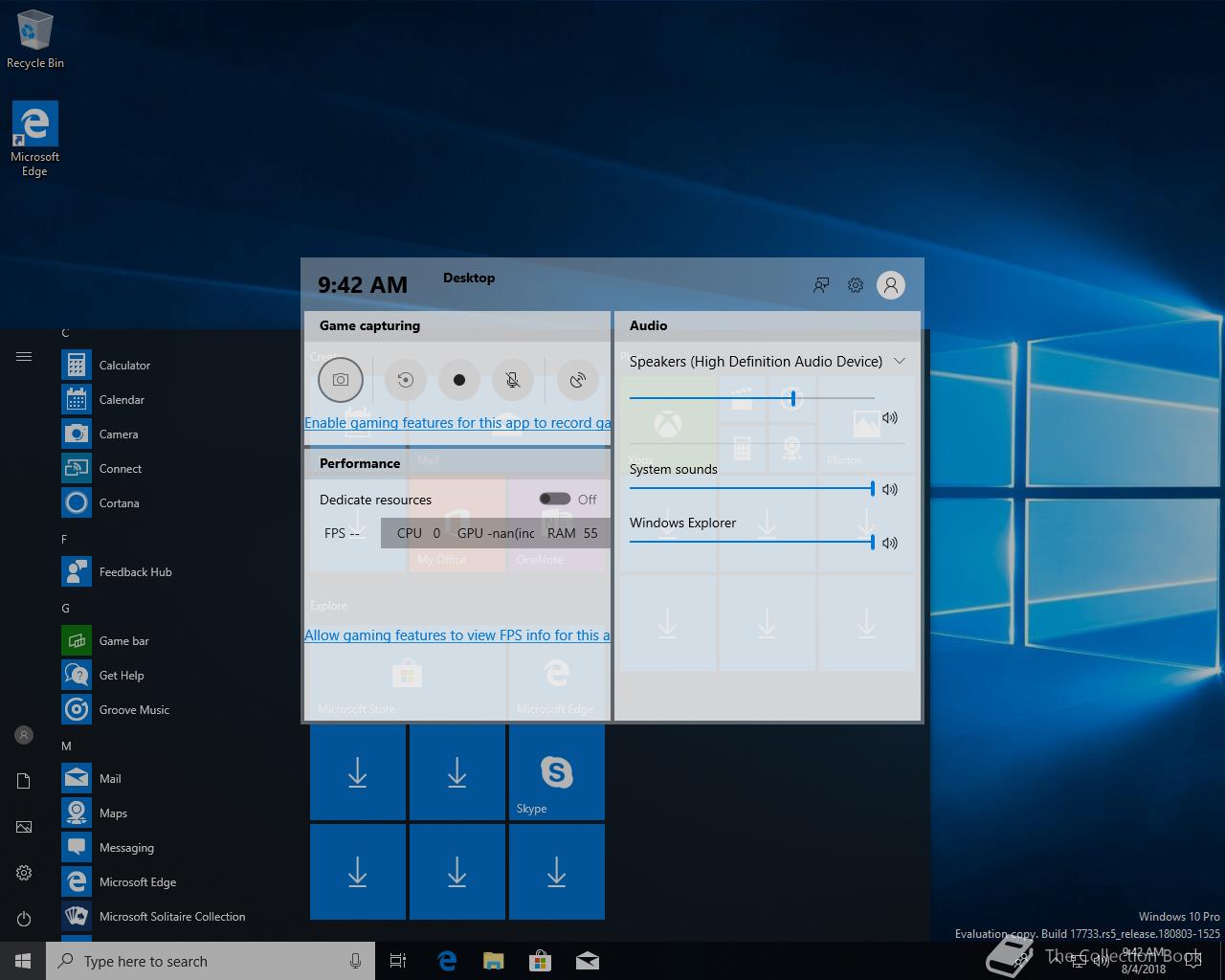This screenshot has width=1225, height=980.
Task: Open Documents from Start sidebar
Action: (24, 781)
